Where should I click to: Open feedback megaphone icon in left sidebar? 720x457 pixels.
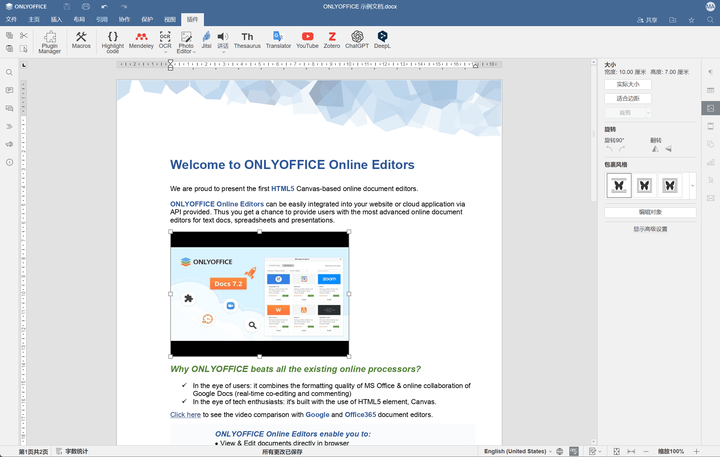[9, 144]
